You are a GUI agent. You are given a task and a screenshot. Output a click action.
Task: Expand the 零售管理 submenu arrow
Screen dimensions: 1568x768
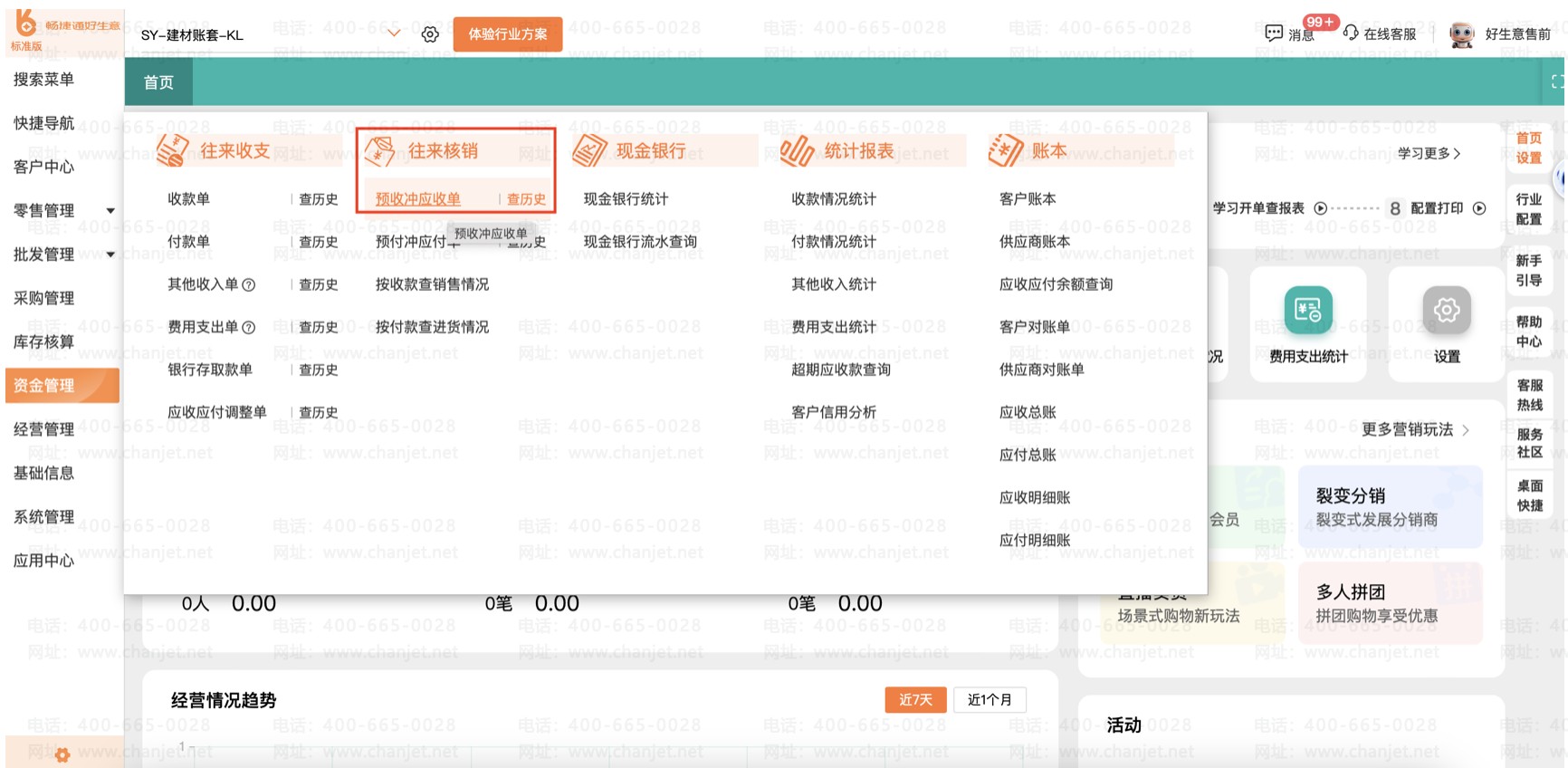pyautogui.click(x=110, y=211)
